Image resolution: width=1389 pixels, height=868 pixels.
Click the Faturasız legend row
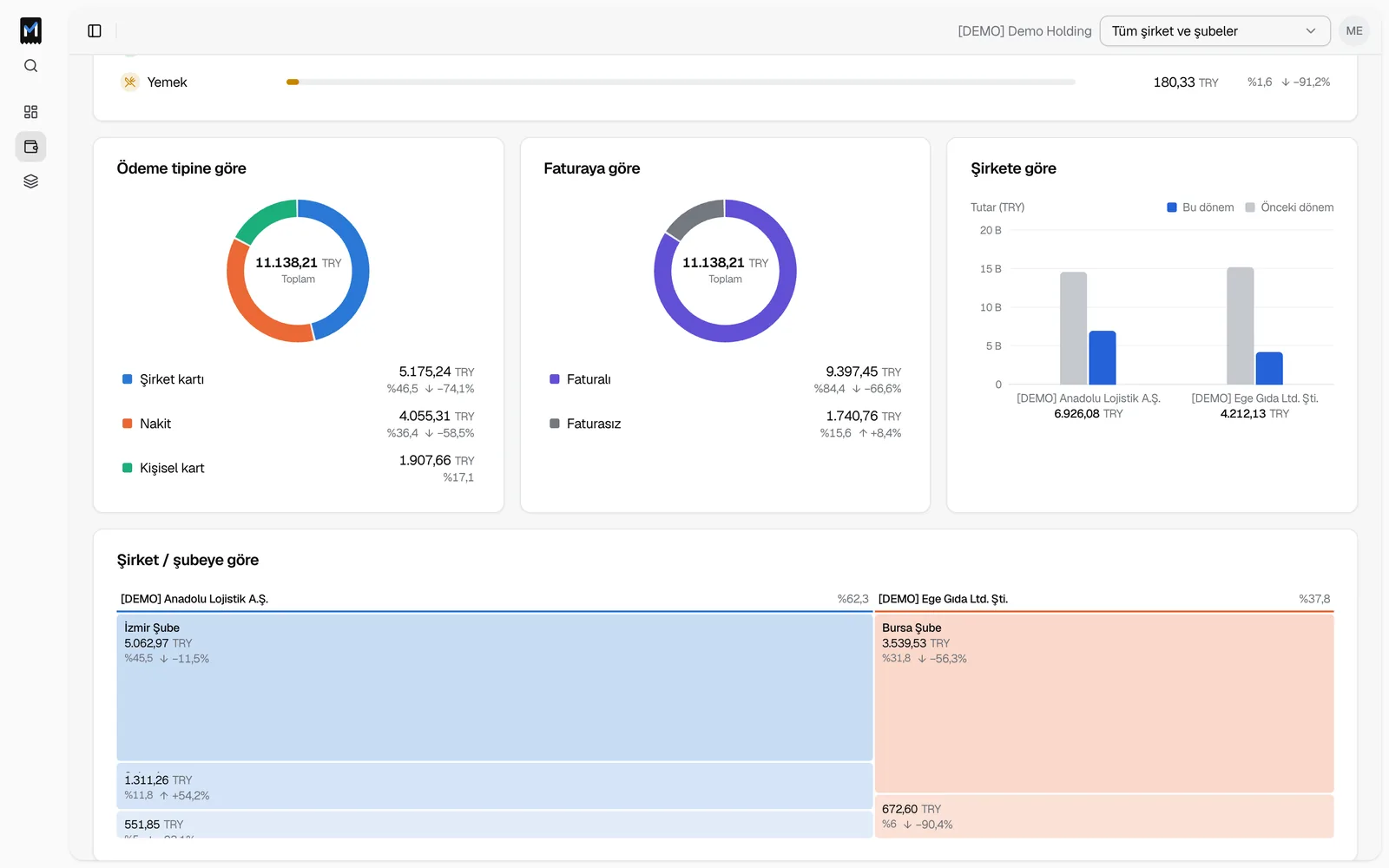pos(725,424)
